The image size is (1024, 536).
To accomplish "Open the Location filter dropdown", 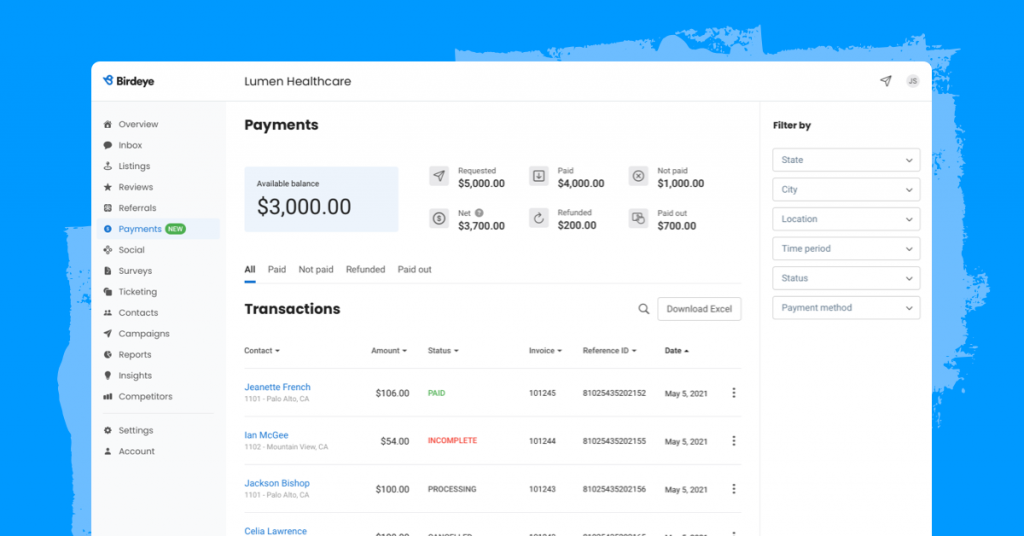I will [846, 219].
